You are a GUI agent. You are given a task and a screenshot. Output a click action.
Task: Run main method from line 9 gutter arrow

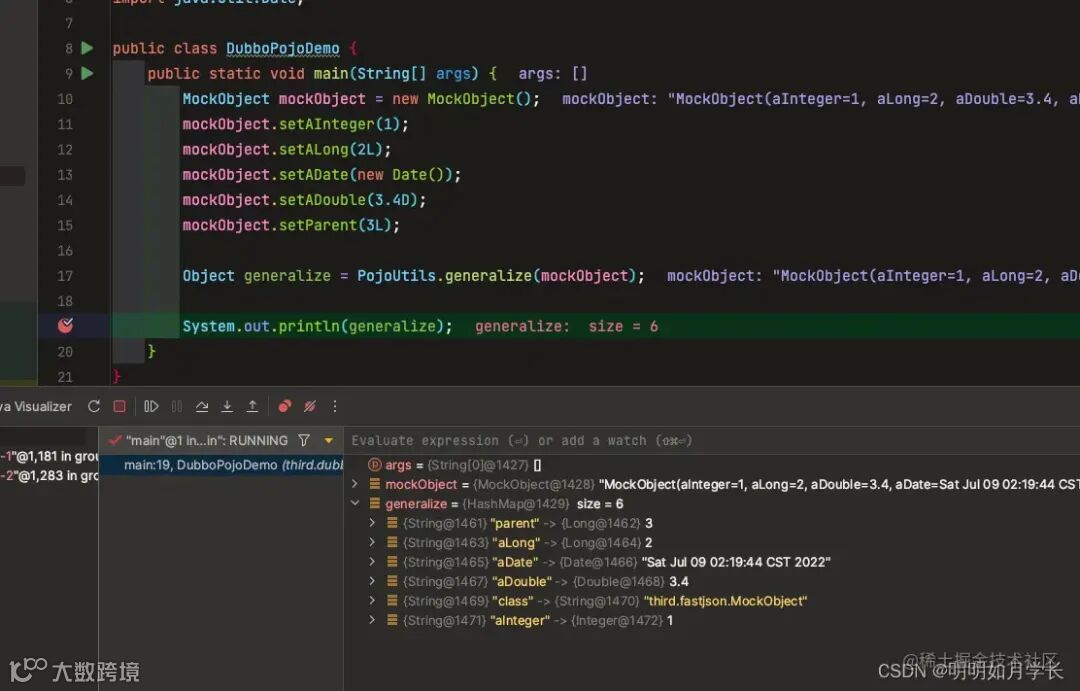[87, 73]
